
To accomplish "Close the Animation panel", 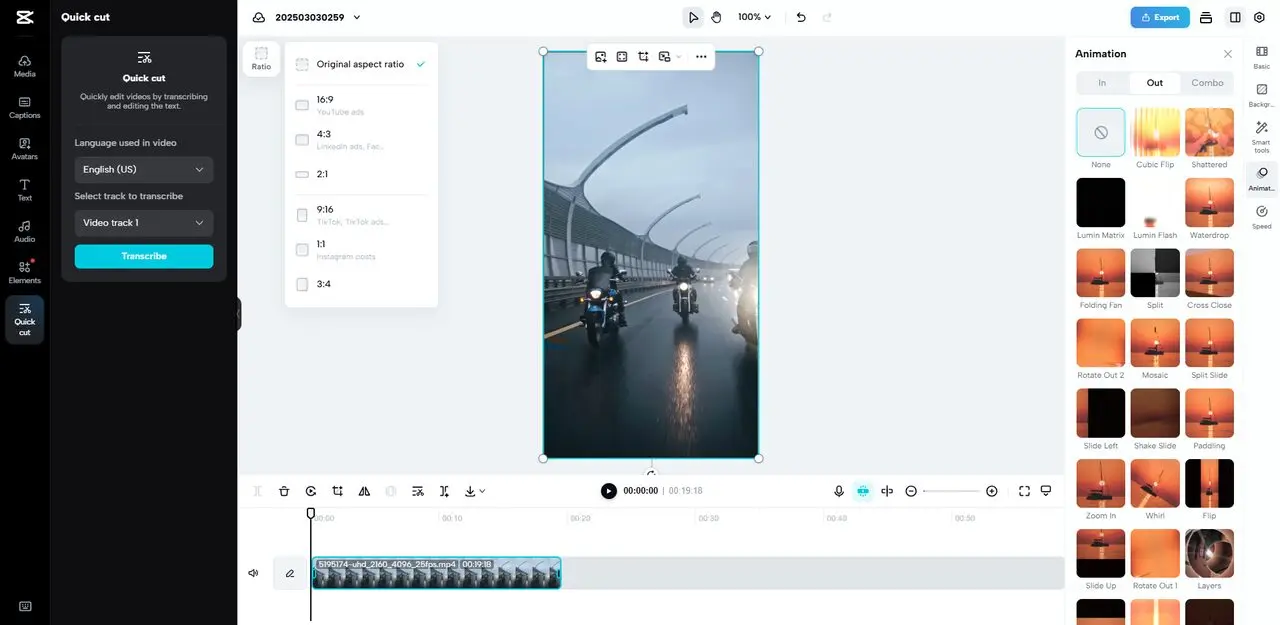I will [x=1228, y=54].
